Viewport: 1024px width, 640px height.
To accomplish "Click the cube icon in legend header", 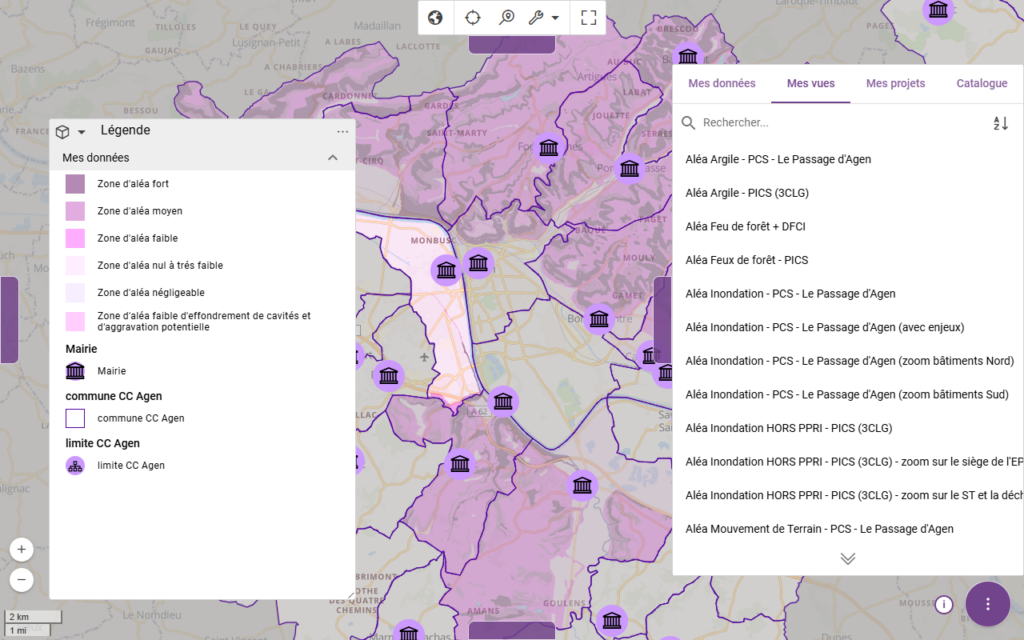I will (62, 132).
